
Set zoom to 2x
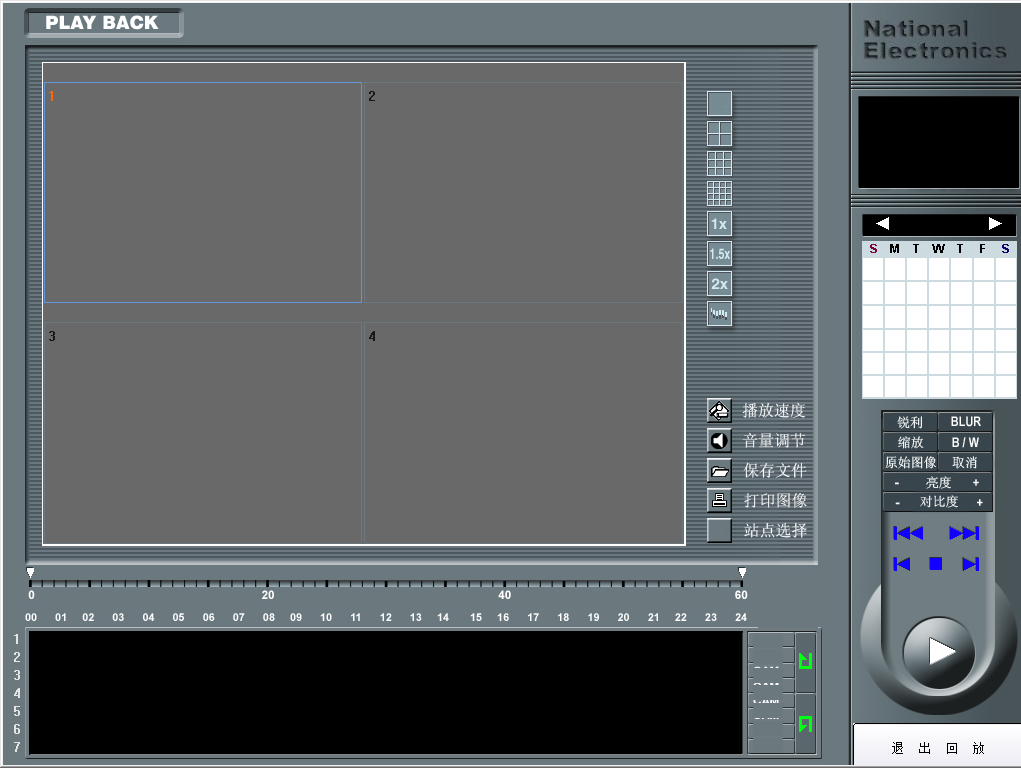[x=719, y=283]
